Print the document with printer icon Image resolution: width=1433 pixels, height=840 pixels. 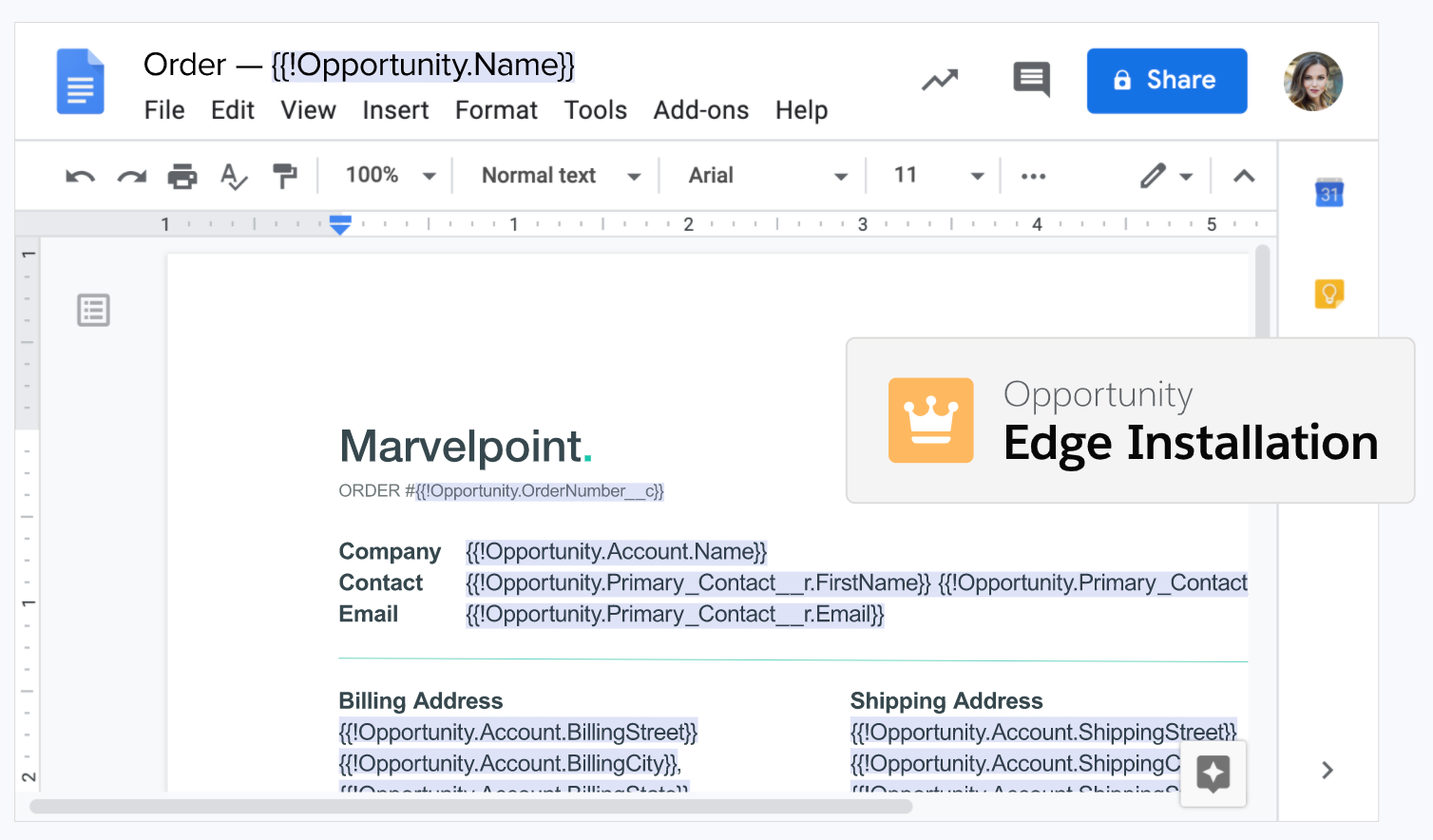click(x=182, y=176)
